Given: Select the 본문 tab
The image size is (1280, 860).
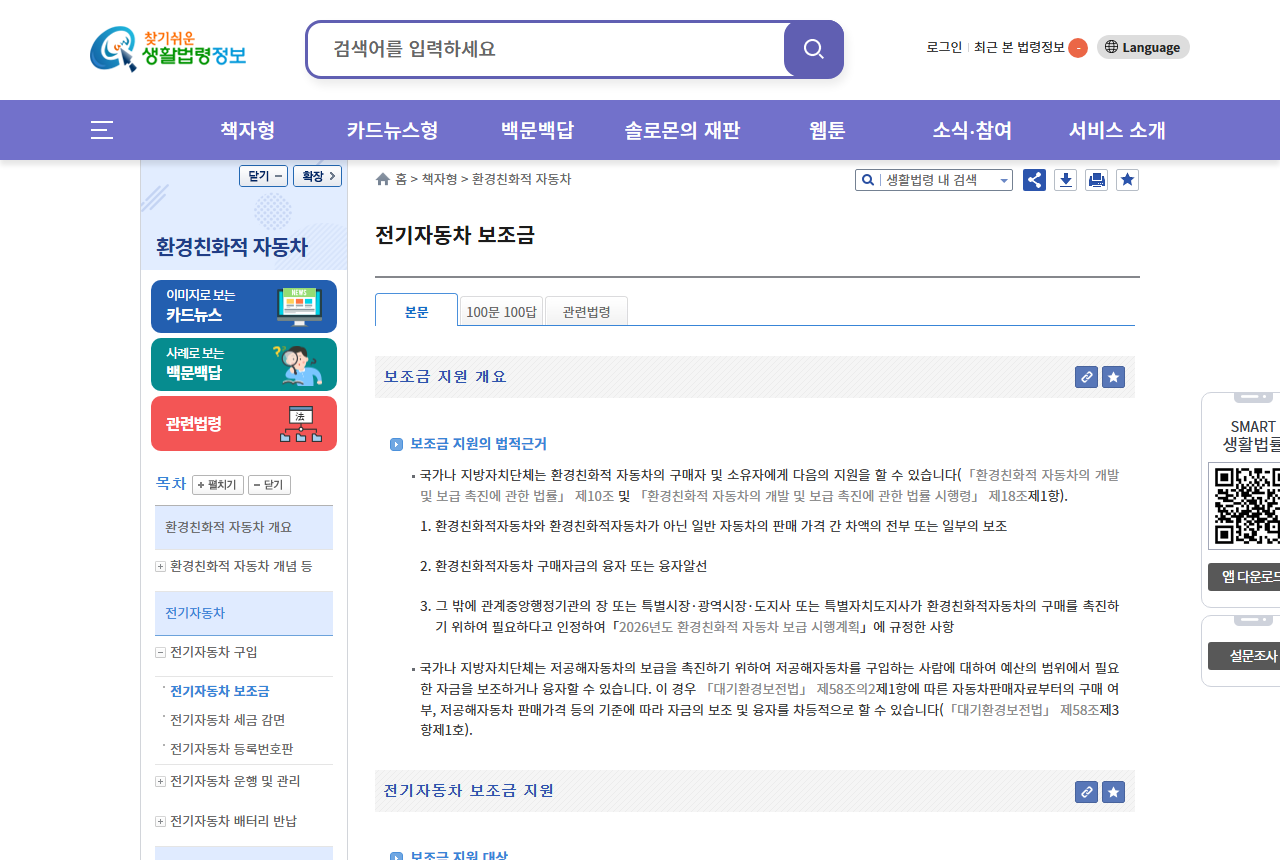Looking at the screenshot, I should tap(416, 310).
